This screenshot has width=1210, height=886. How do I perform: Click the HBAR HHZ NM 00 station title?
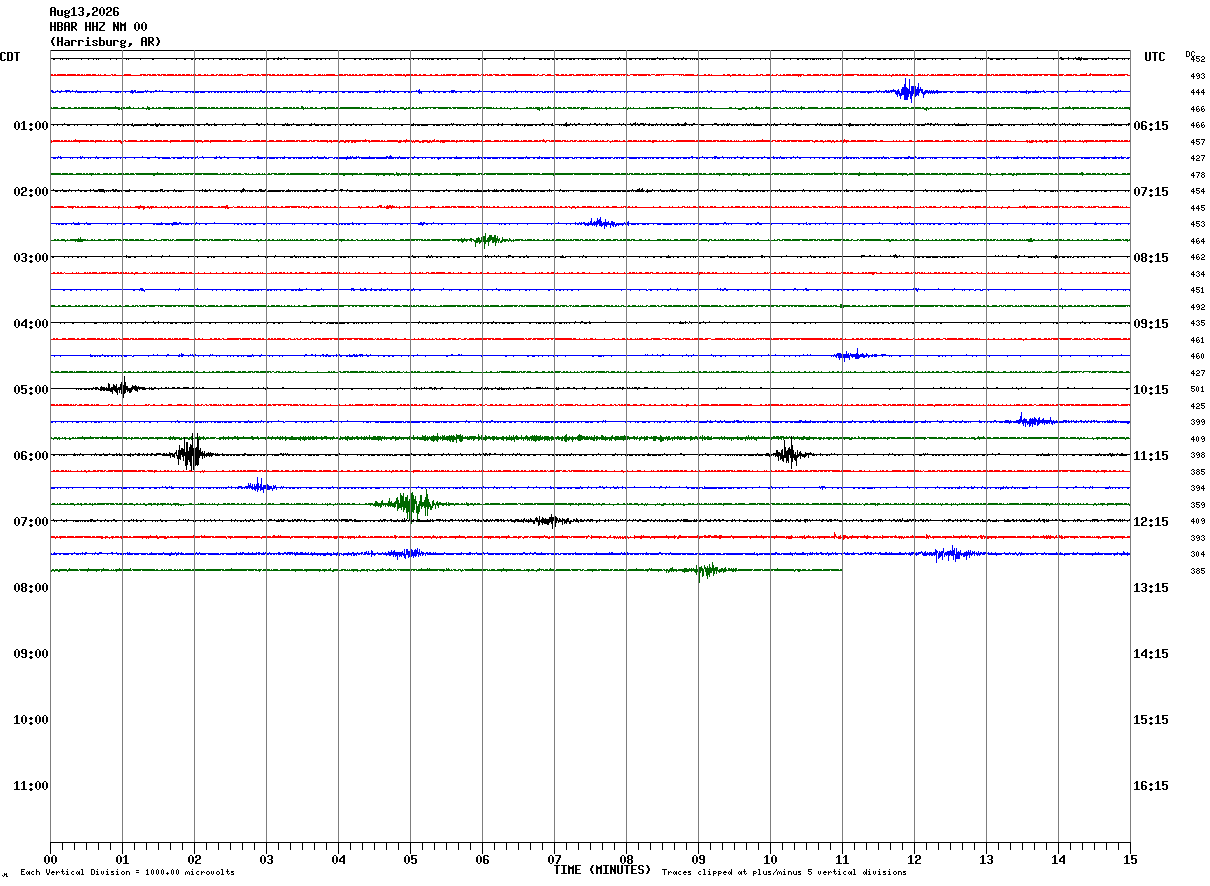coord(98,27)
